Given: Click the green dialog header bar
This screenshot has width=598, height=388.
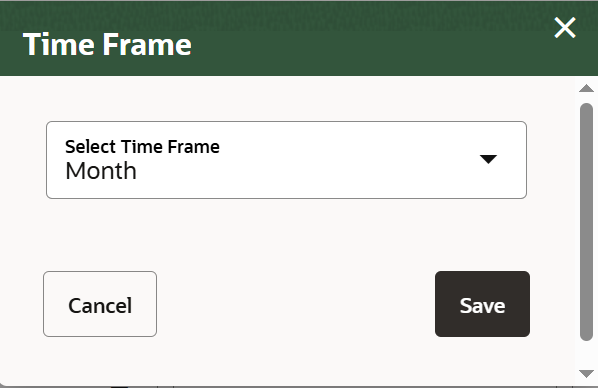Looking at the screenshot, I should [x=299, y=38].
